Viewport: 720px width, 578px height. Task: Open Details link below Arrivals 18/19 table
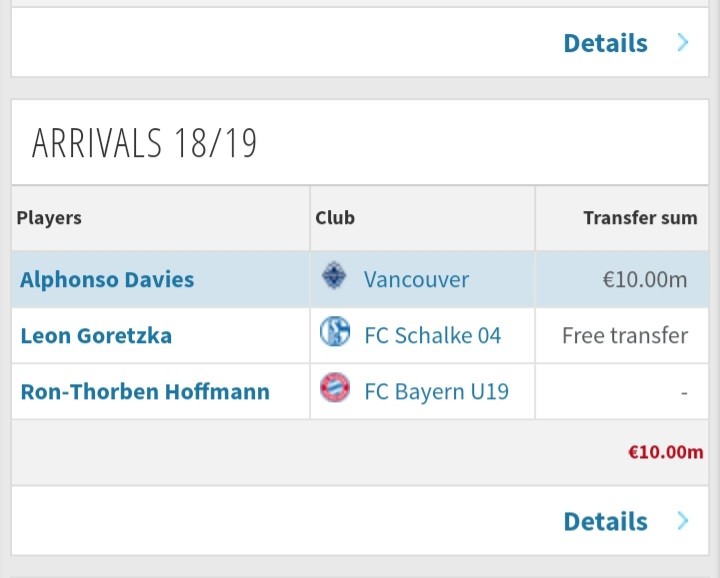[x=605, y=521]
